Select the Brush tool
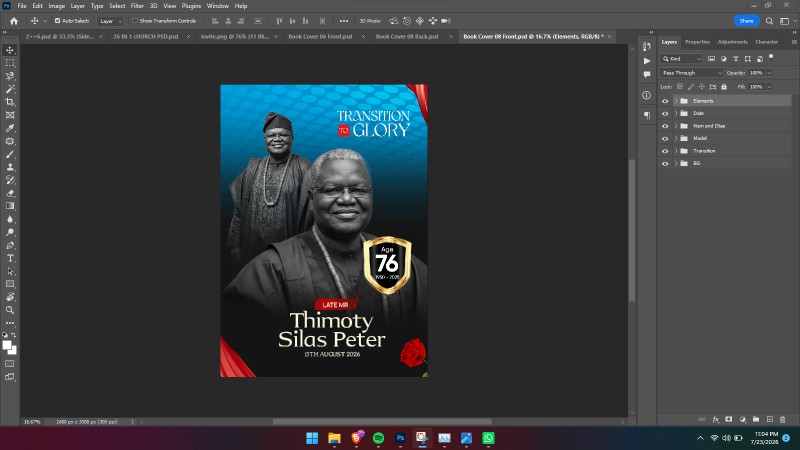This screenshot has height=450, width=800. [x=10, y=154]
